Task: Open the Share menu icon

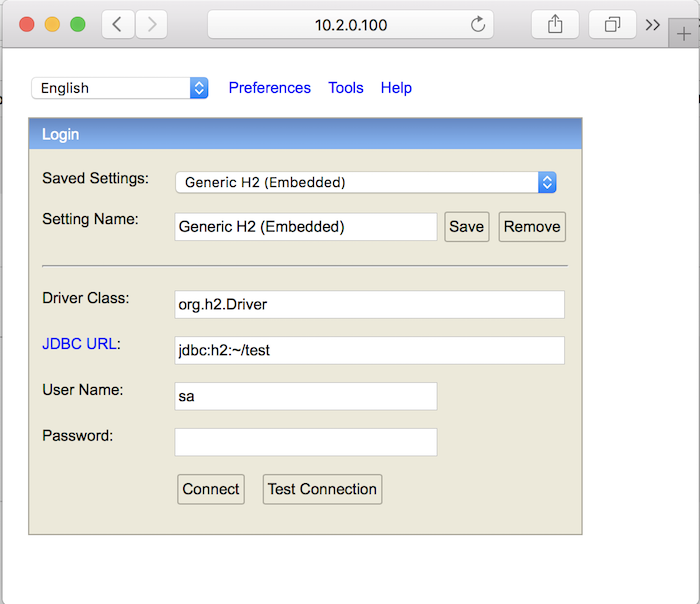Action: [555, 24]
